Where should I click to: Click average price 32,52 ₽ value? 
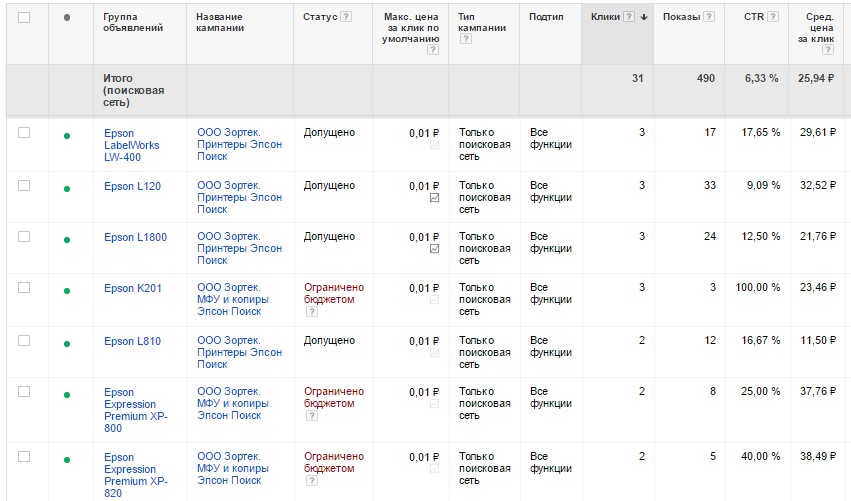click(x=817, y=186)
